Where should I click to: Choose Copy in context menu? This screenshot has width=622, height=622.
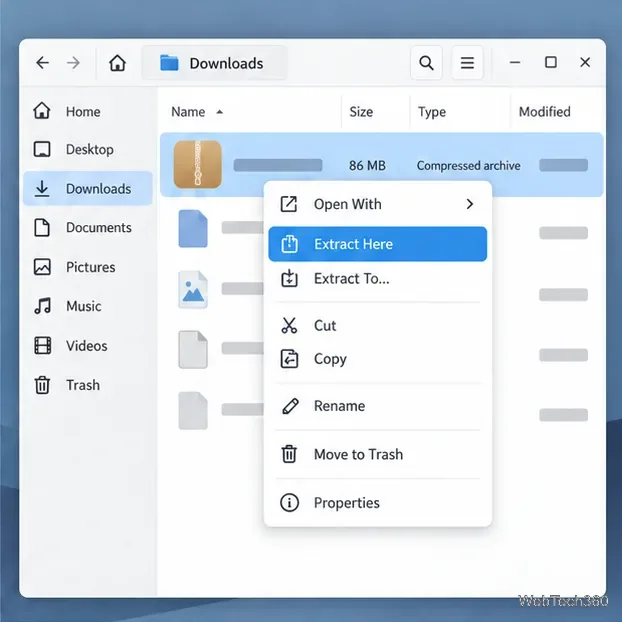tap(378, 359)
